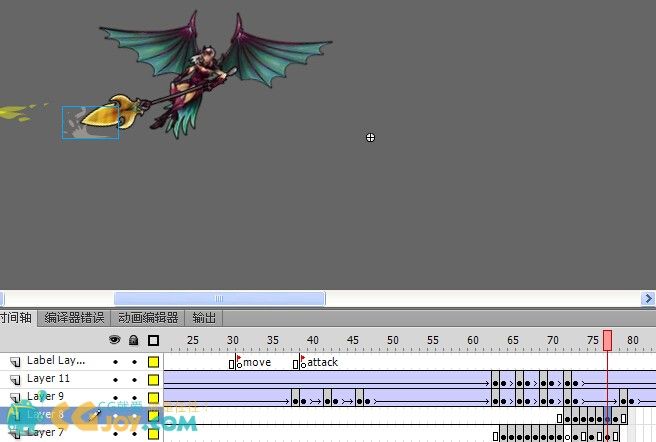Click the show all layers as outlines icon
This screenshot has height=442, width=656.
(x=154, y=340)
